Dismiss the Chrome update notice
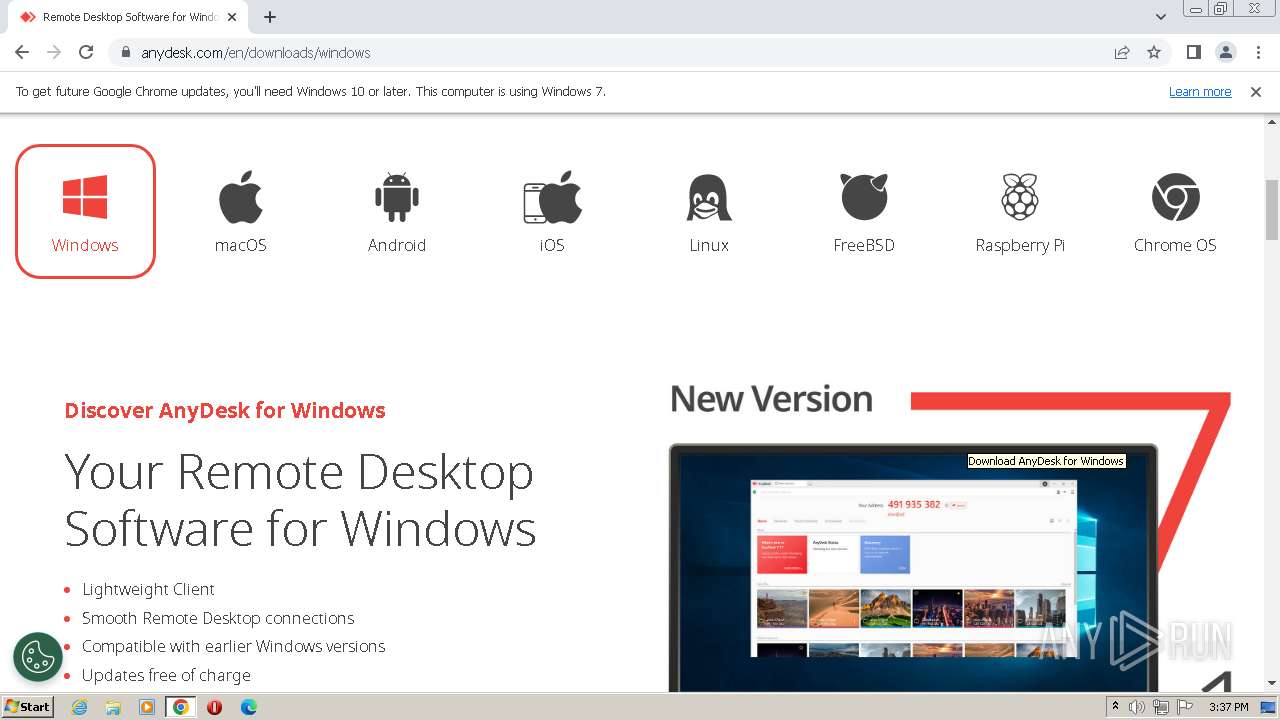Image resolution: width=1280 pixels, height=720 pixels. (x=1256, y=91)
